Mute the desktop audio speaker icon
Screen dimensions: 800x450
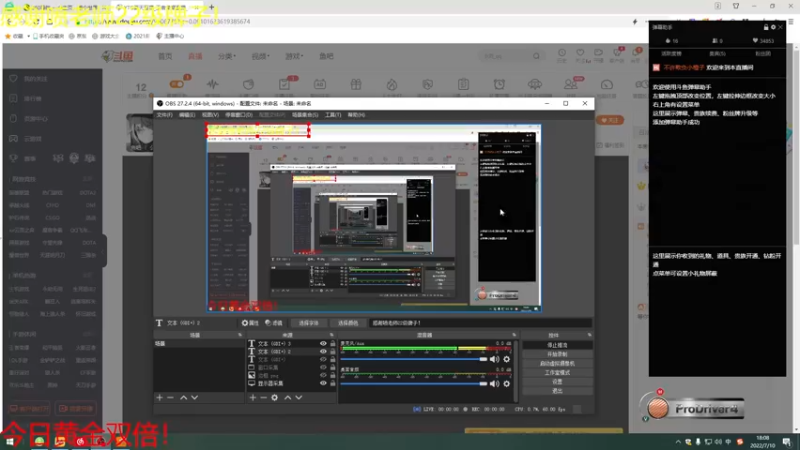tap(494, 384)
